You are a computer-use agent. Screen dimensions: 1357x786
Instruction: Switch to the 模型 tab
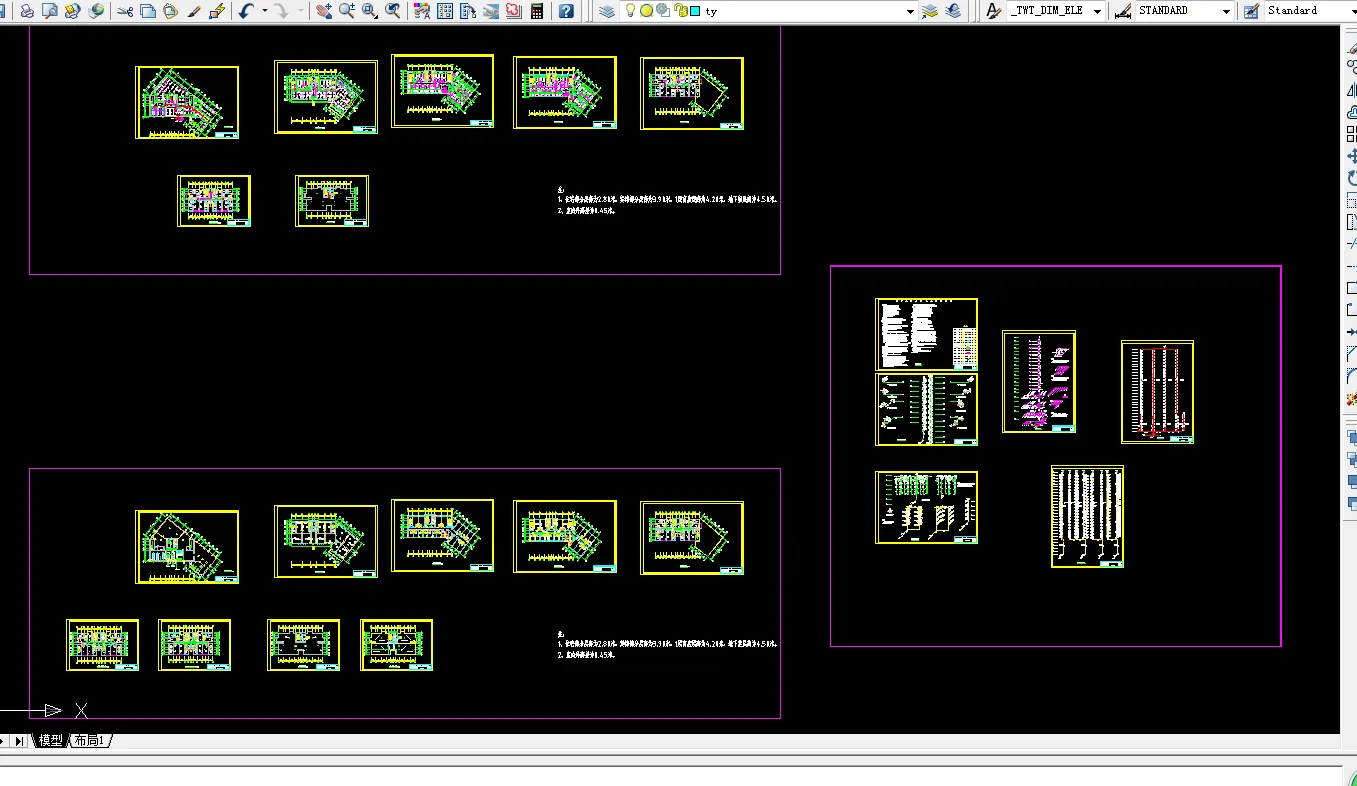[x=50, y=741]
